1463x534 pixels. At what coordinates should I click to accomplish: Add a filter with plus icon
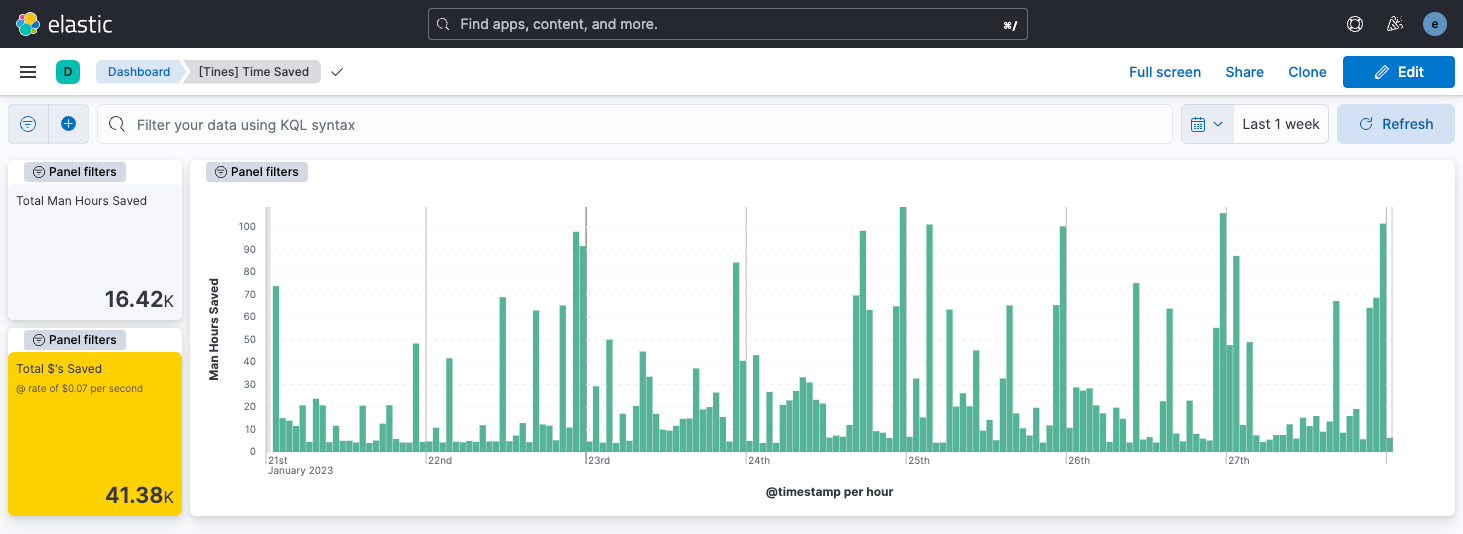[x=68, y=124]
